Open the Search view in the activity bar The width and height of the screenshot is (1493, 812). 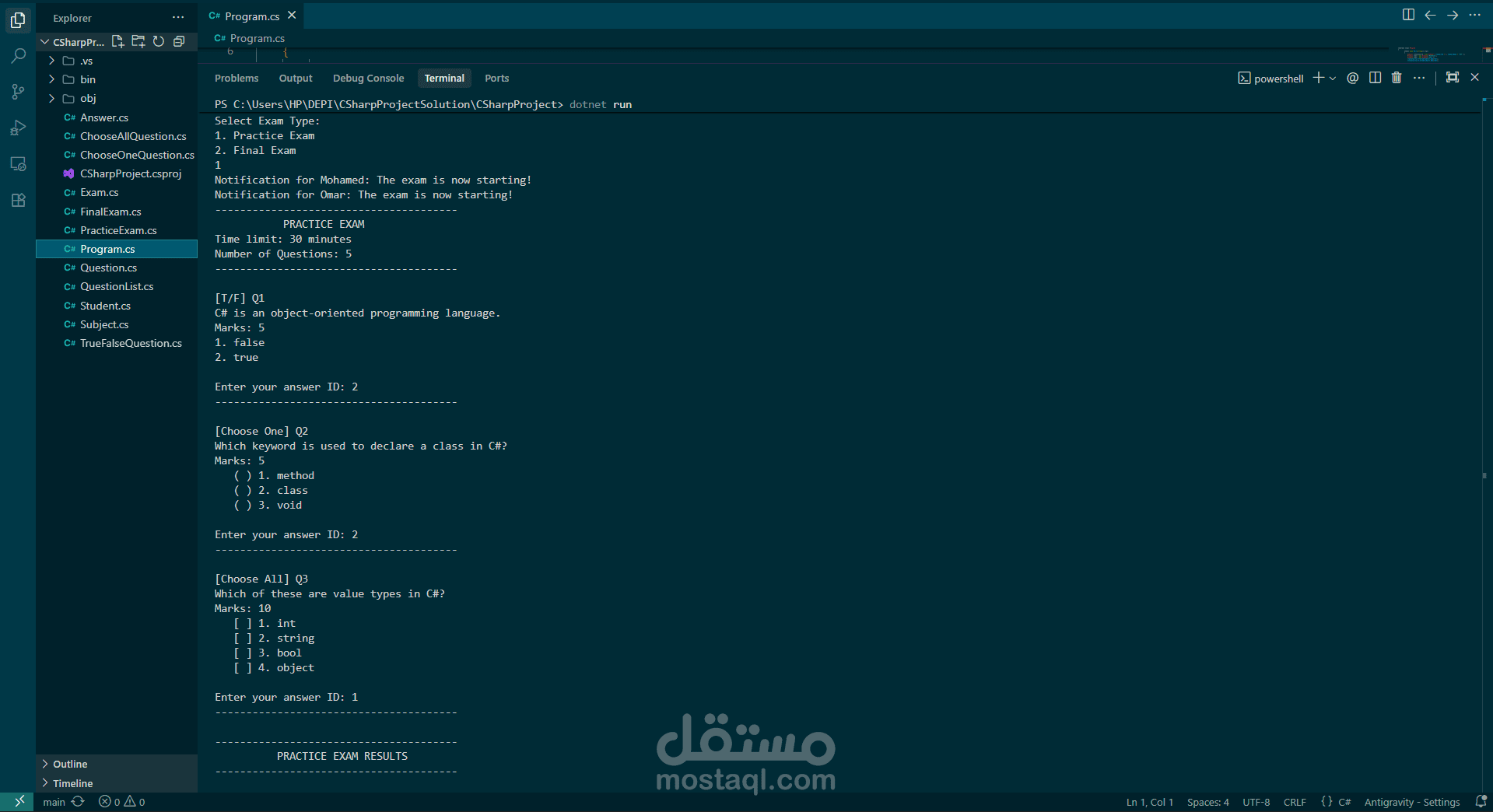tap(17, 55)
